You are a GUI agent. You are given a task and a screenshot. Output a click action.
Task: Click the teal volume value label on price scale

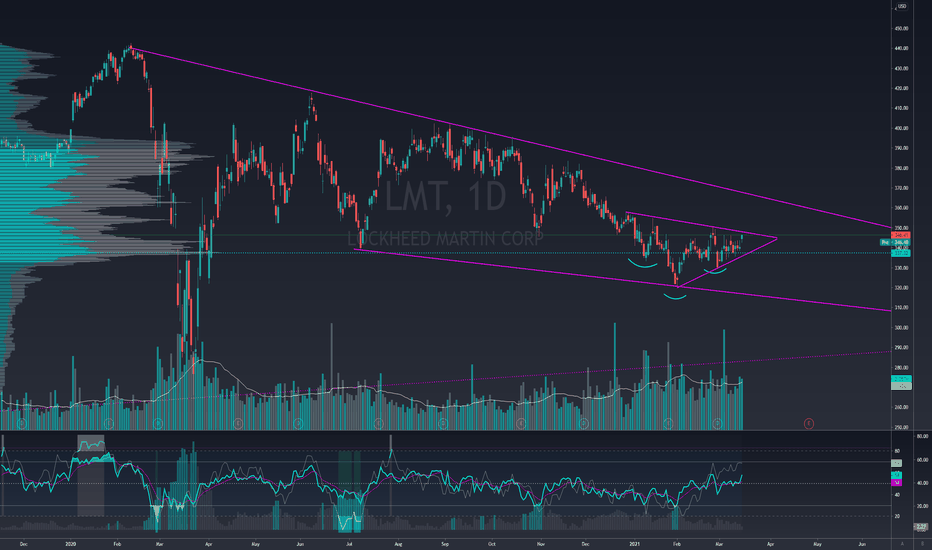point(902,379)
